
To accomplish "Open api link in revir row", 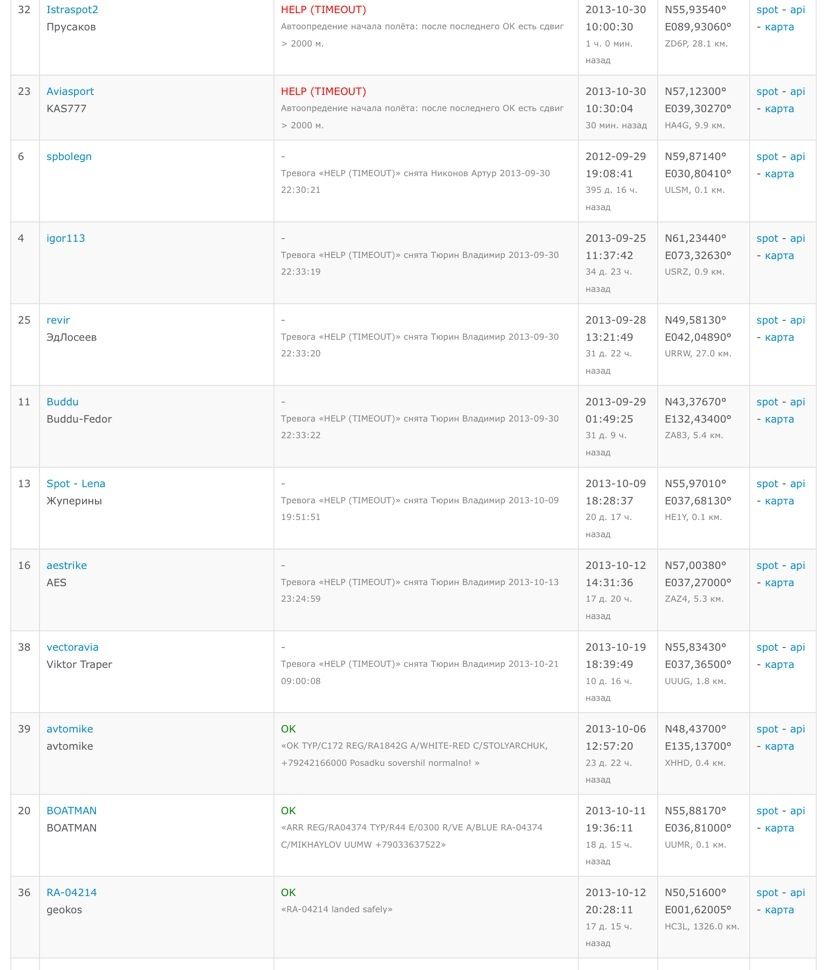I will (x=797, y=321).
